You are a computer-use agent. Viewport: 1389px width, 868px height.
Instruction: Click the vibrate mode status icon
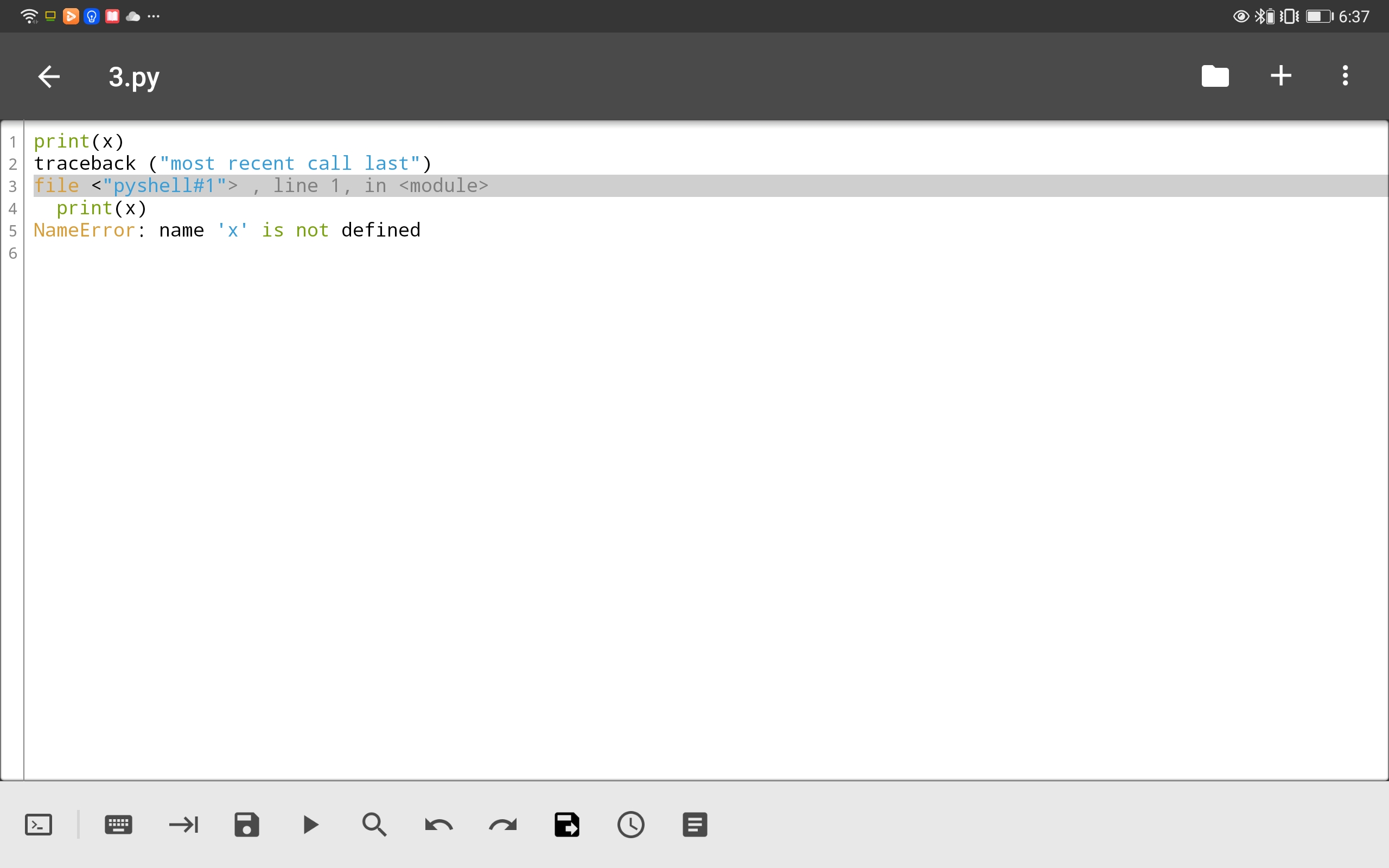(1289, 16)
